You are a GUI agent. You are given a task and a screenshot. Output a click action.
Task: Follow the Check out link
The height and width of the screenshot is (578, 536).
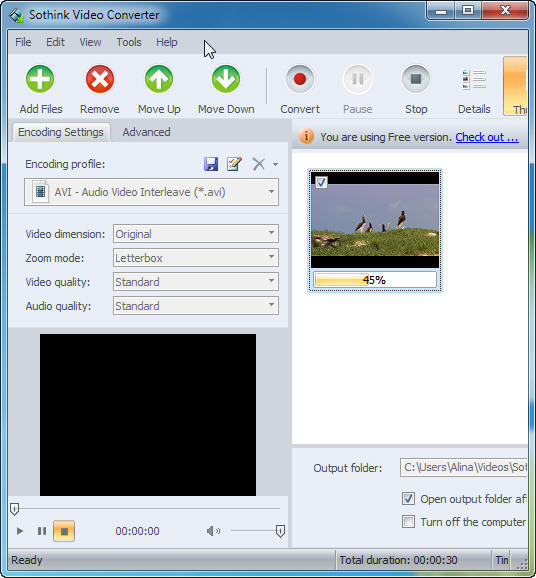pyautogui.click(x=487, y=137)
